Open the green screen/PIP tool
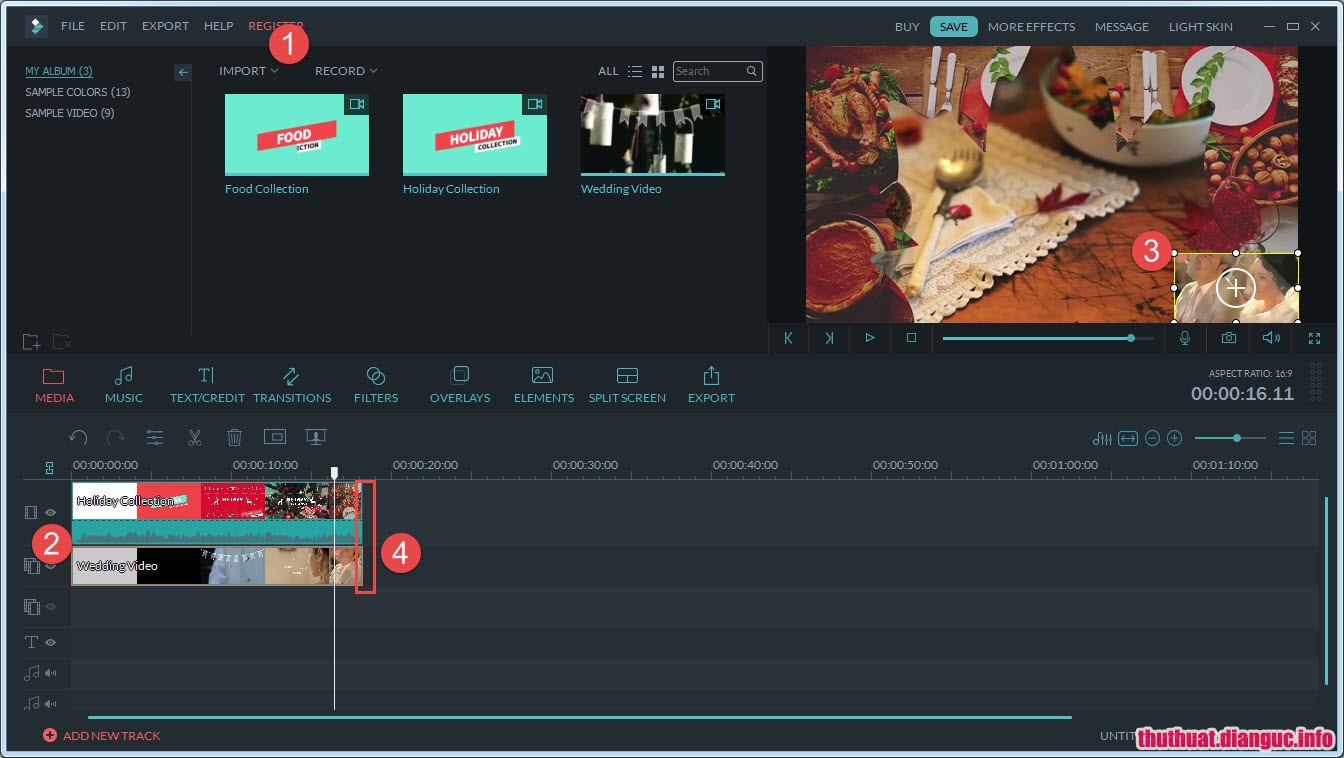This screenshot has width=1344, height=758. tap(316, 437)
